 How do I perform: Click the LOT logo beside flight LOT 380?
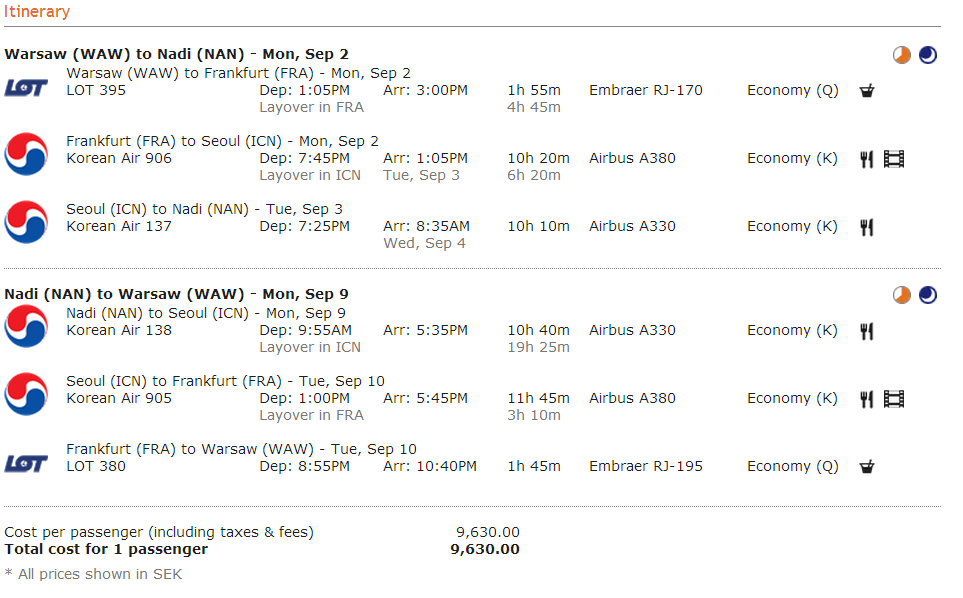[26, 463]
